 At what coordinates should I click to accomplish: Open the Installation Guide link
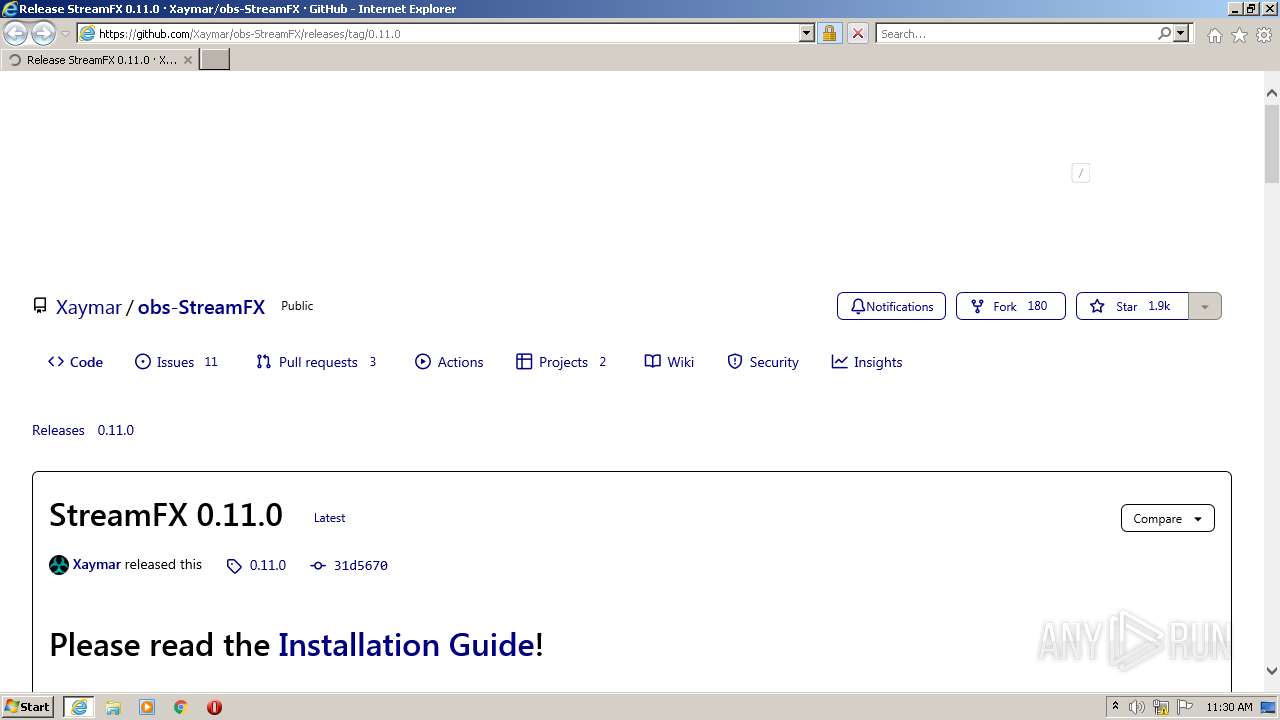pos(406,645)
